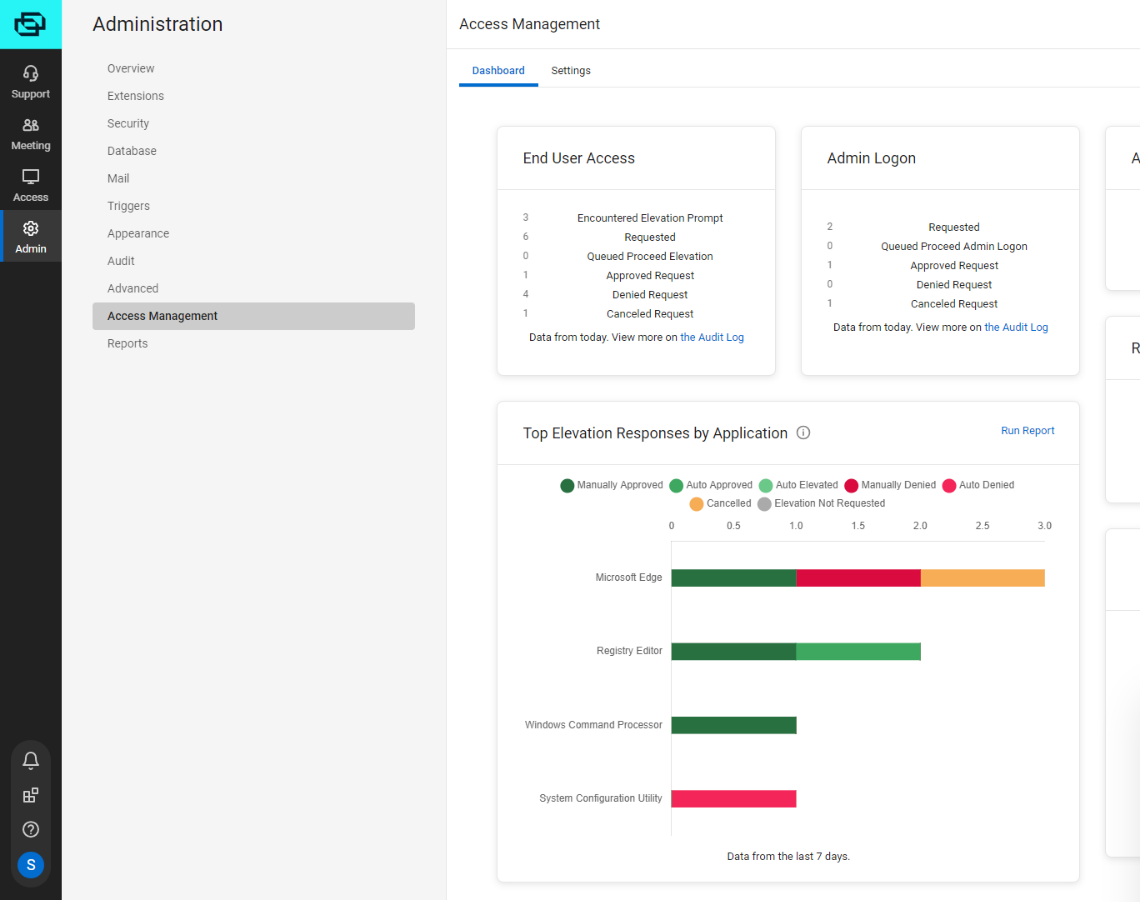Open the Support headset icon
Image resolution: width=1140 pixels, height=902 pixels.
pyautogui.click(x=31, y=73)
